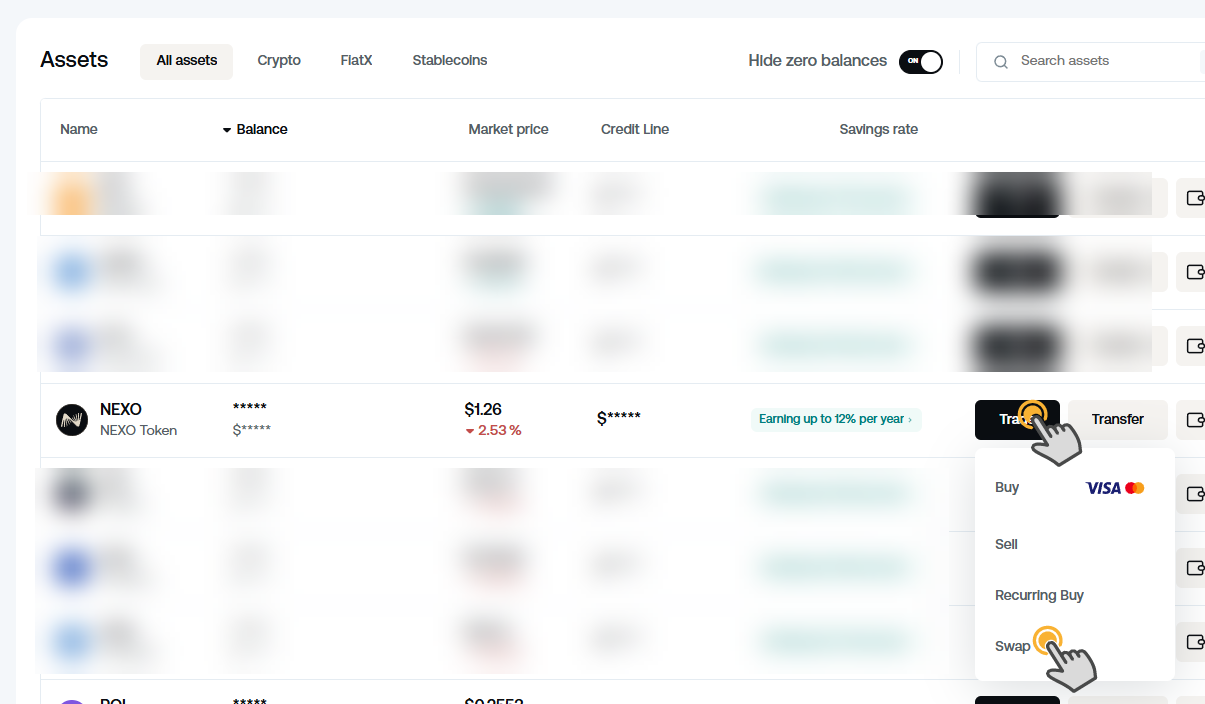Click the red price decline arrow beside $1.26

(x=470, y=431)
